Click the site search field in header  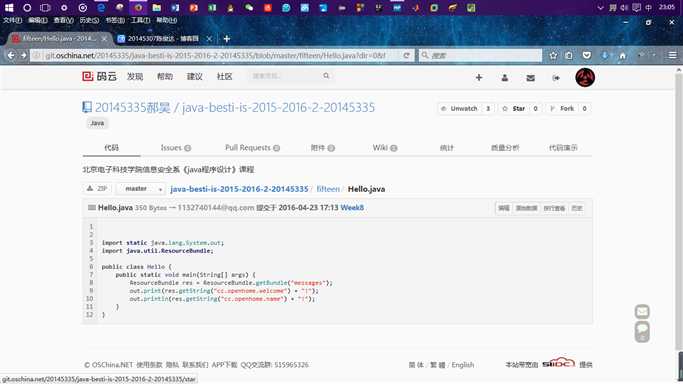click(285, 76)
